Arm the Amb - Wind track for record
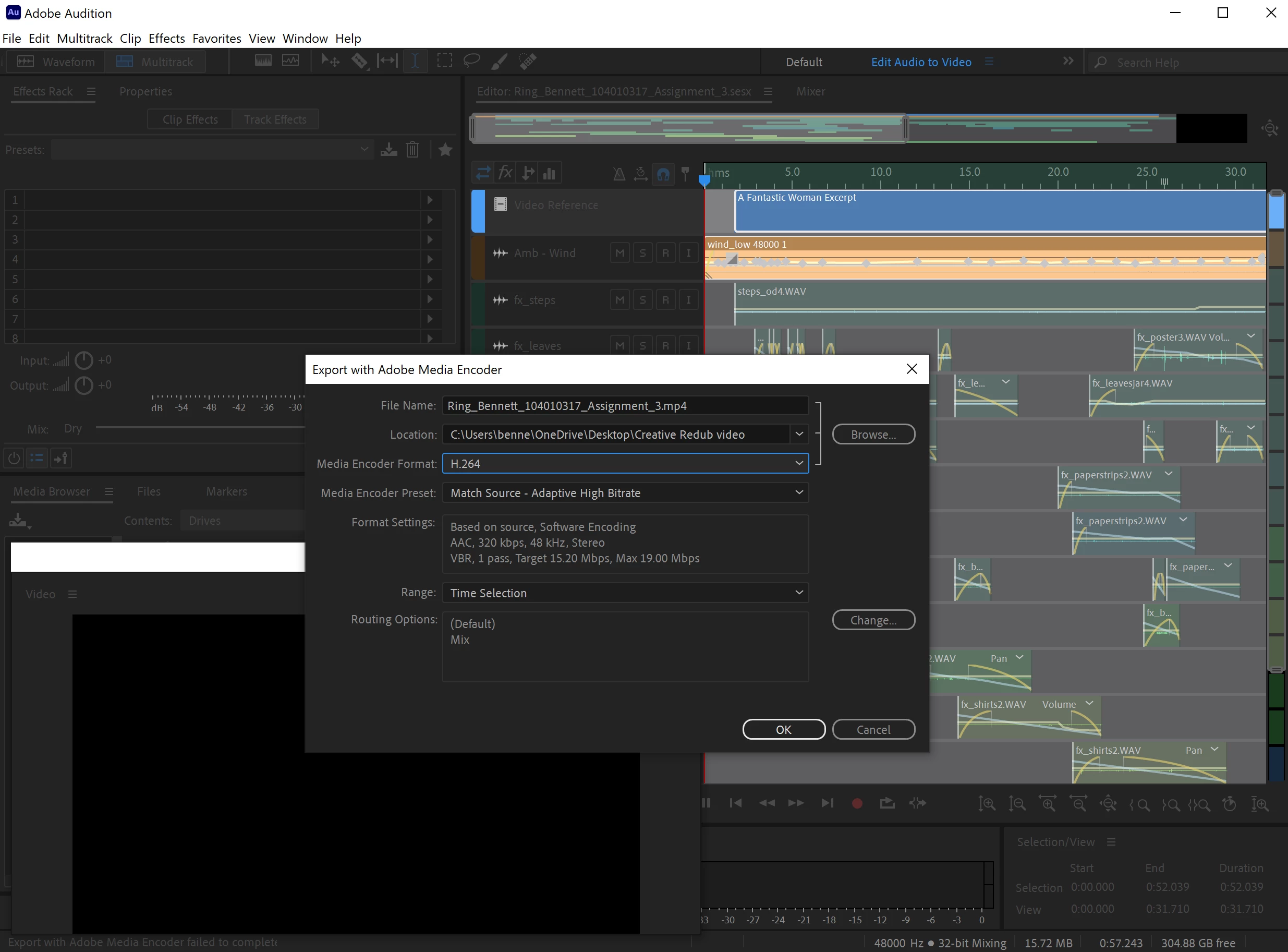Screen dimensions: 1288x952 [666, 253]
